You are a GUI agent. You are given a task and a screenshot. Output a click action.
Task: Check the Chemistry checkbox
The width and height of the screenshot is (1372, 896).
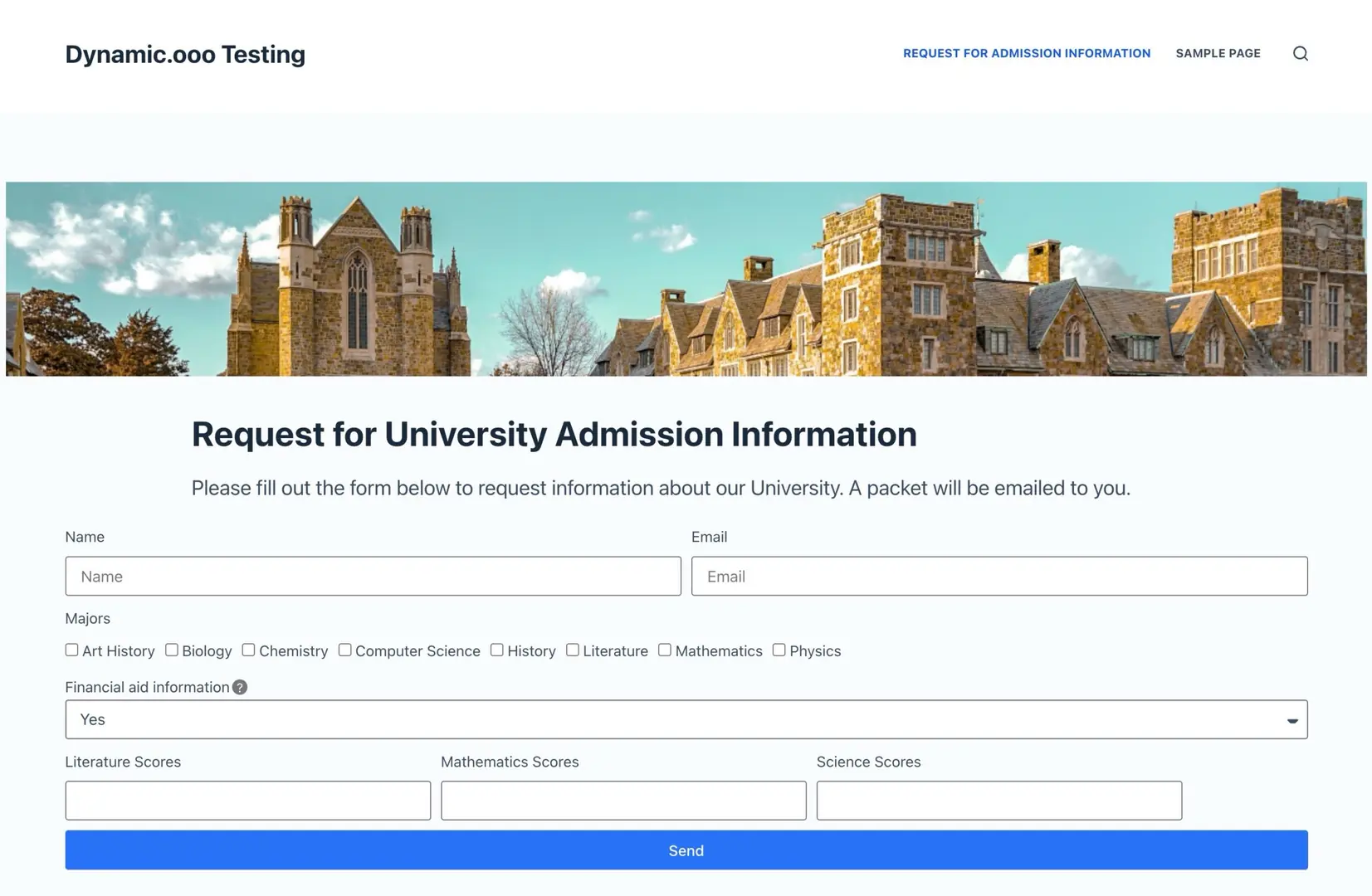[x=248, y=650]
